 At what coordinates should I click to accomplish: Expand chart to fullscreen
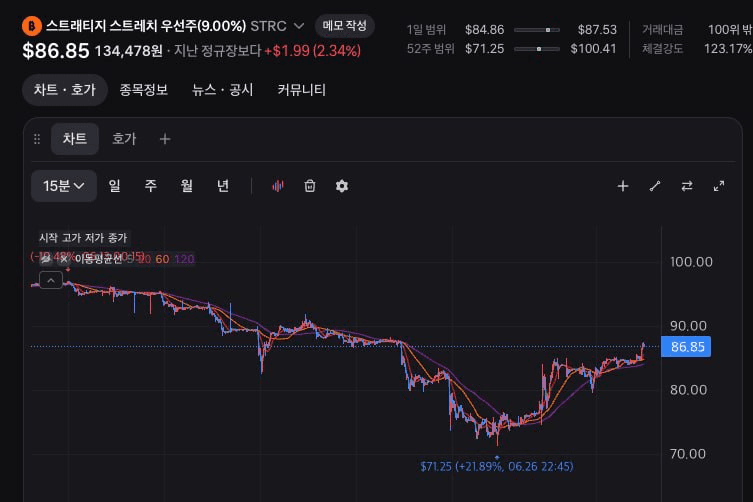[x=718, y=186]
